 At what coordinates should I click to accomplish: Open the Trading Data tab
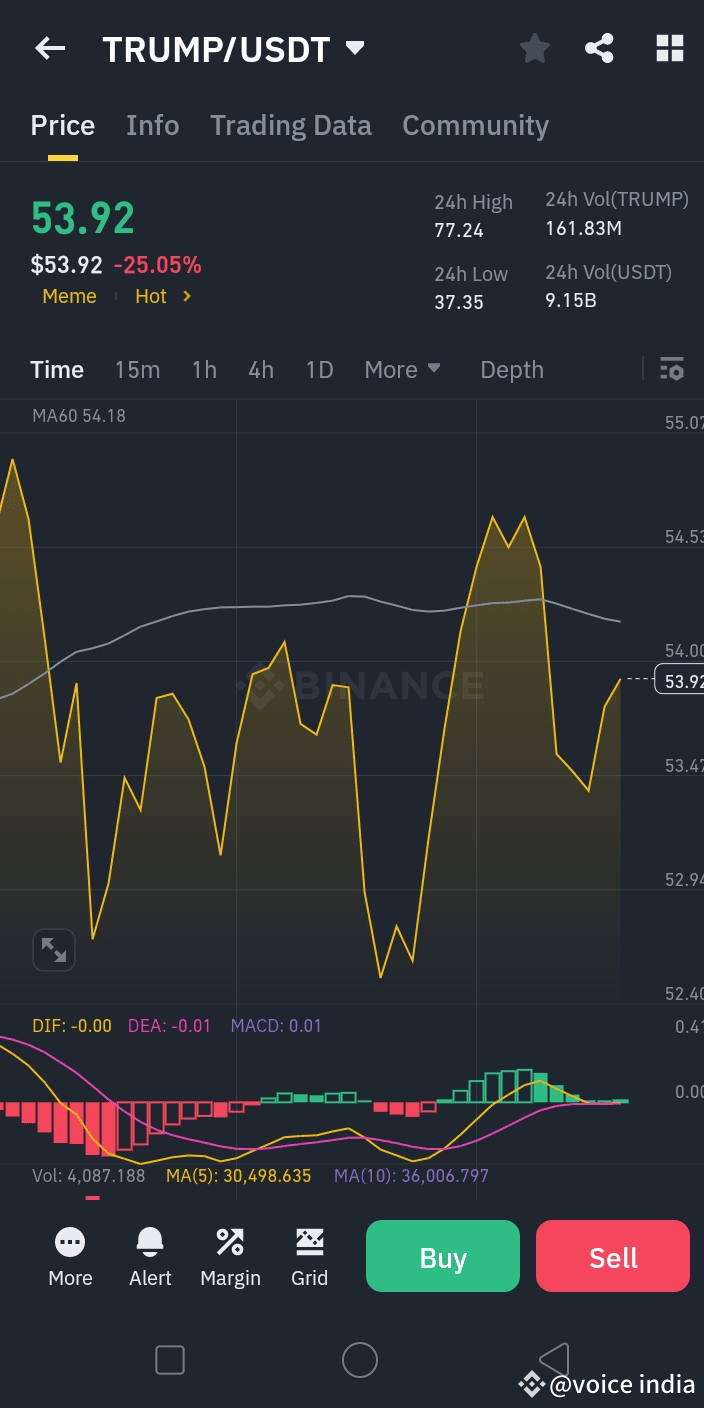[290, 126]
